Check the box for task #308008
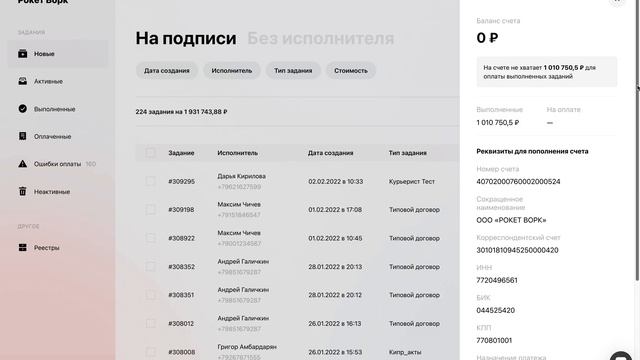 click(x=150, y=352)
